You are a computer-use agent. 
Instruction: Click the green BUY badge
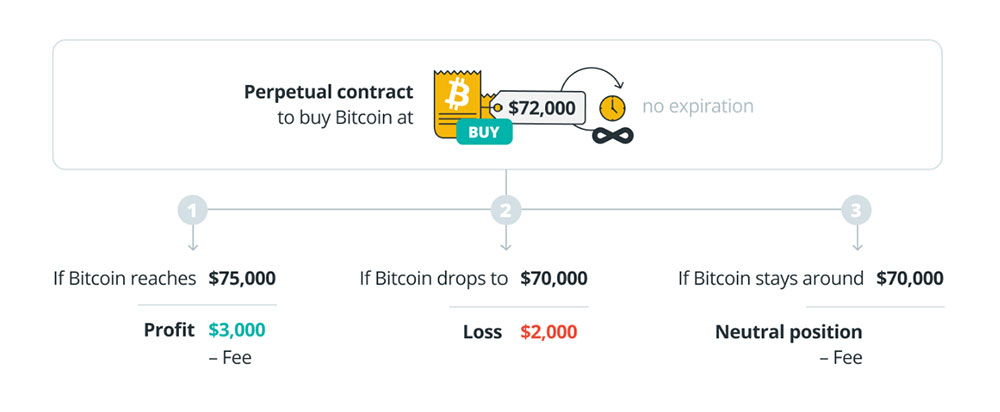pyautogui.click(x=484, y=131)
